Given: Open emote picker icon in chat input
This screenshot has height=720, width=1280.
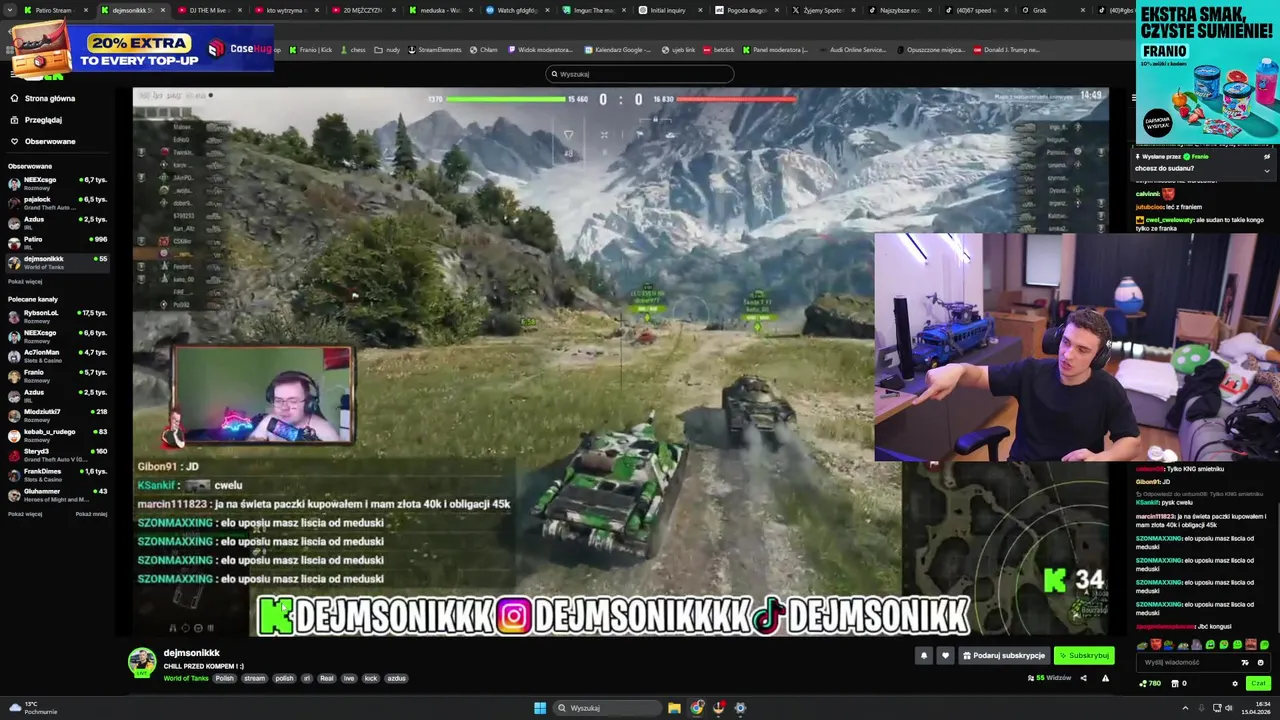Looking at the screenshot, I should coord(1260,662).
